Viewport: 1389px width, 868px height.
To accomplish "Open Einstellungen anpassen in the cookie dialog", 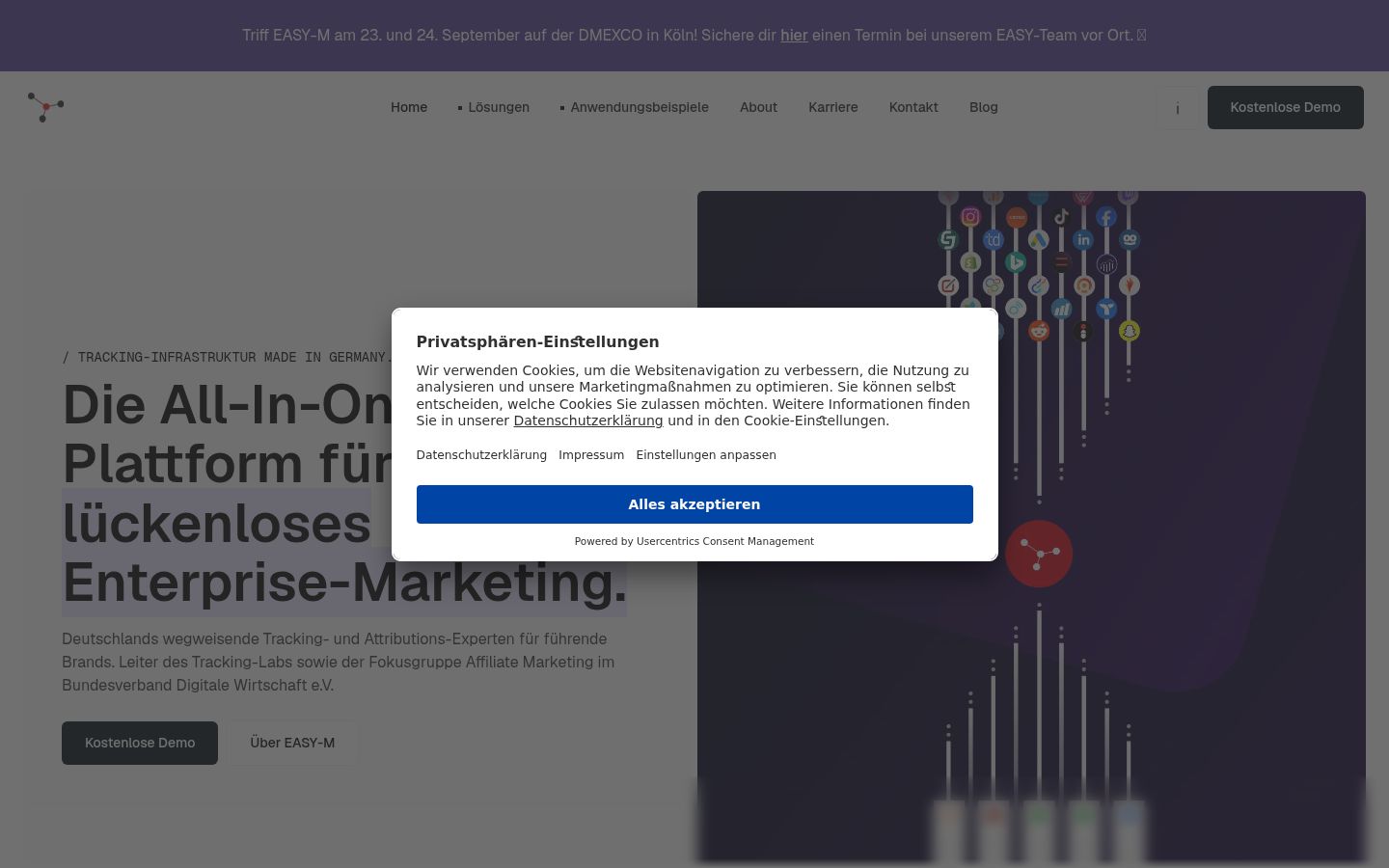I will pos(706,455).
